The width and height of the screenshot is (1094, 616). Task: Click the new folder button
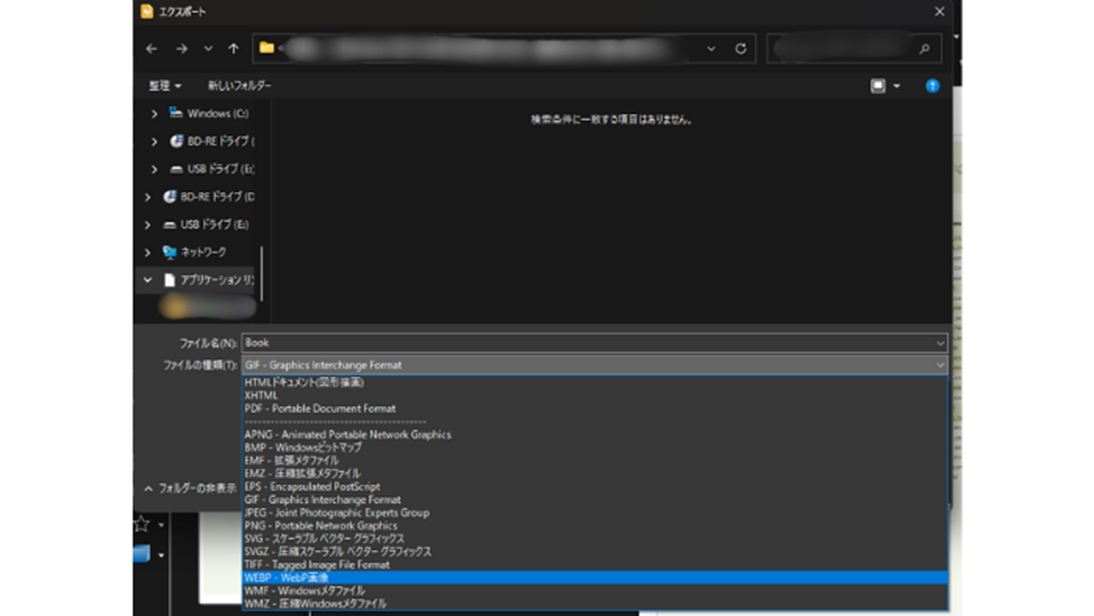click(239, 86)
